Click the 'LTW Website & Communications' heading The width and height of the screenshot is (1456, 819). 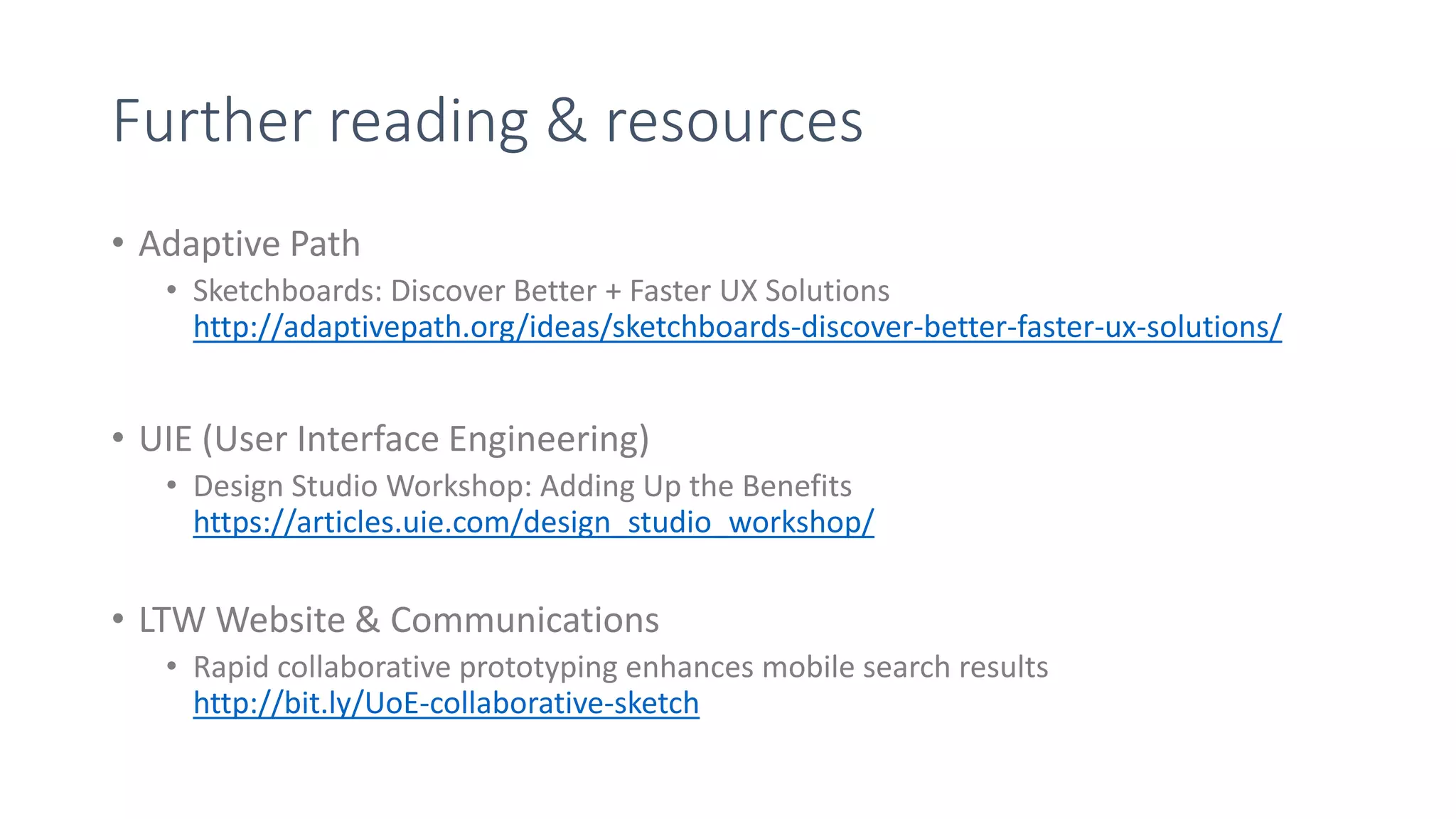pyautogui.click(x=399, y=620)
